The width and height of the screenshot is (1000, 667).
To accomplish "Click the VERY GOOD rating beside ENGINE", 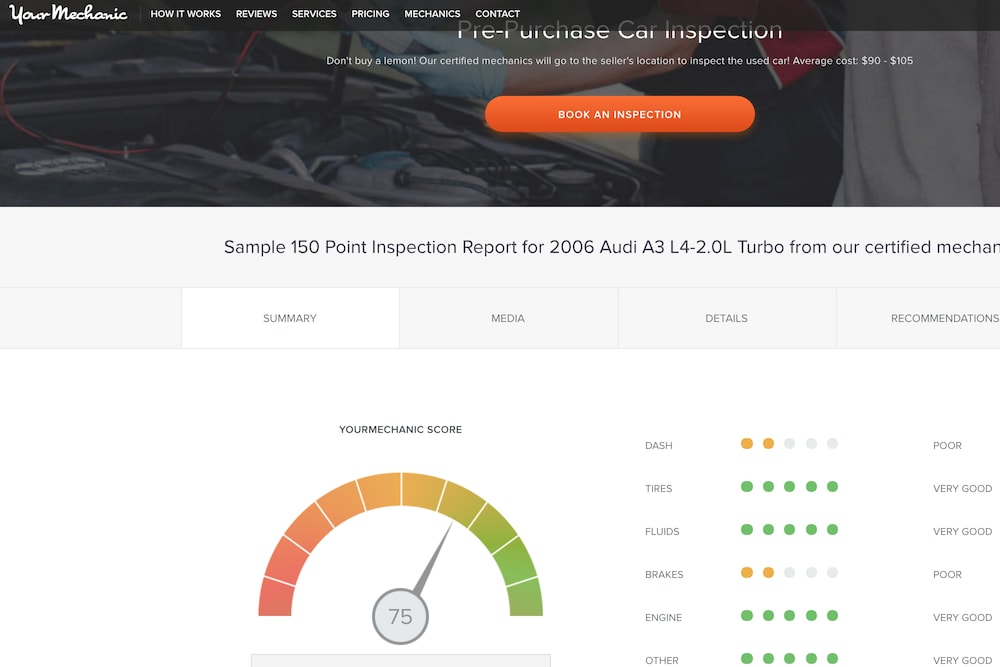I will (962, 617).
